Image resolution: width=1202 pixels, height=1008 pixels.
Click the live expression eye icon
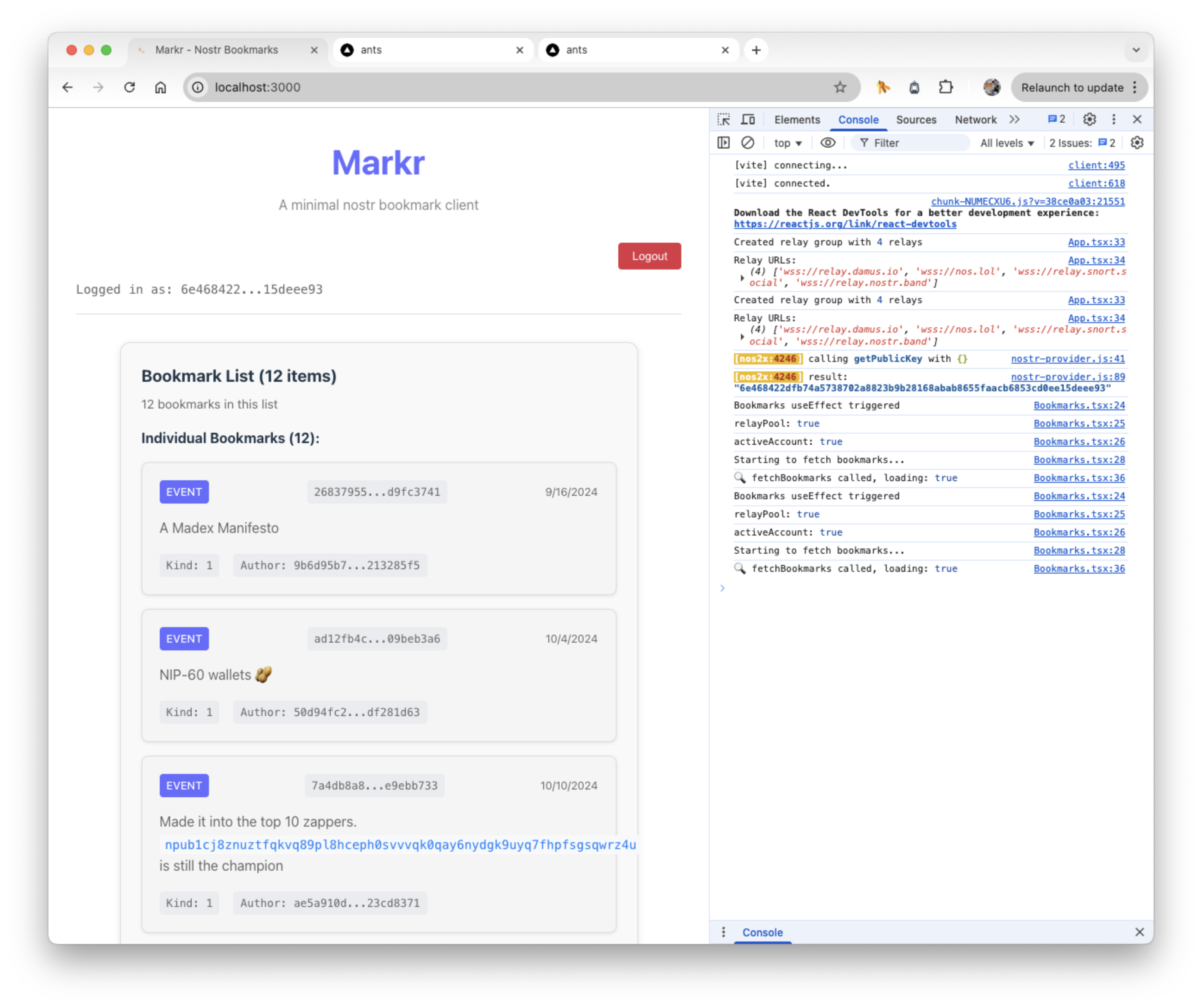tap(828, 143)
